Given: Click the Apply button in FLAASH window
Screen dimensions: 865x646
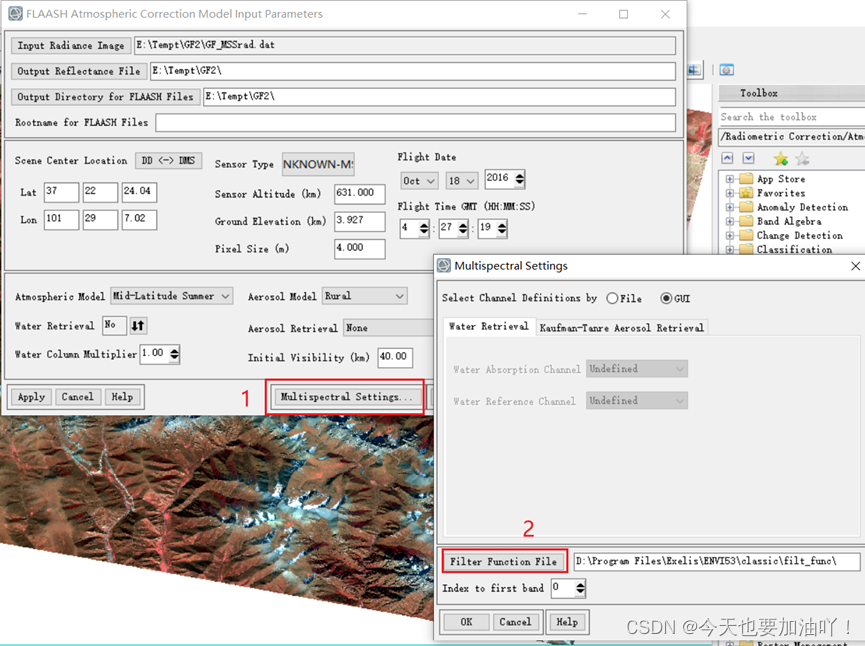Looking at the screenshot, I should (31, 397).
